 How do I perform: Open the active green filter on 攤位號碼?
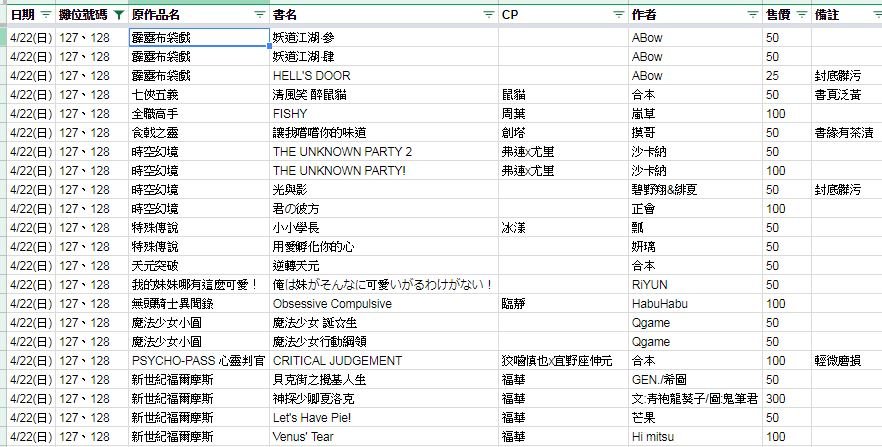click(x=119, y=15)
